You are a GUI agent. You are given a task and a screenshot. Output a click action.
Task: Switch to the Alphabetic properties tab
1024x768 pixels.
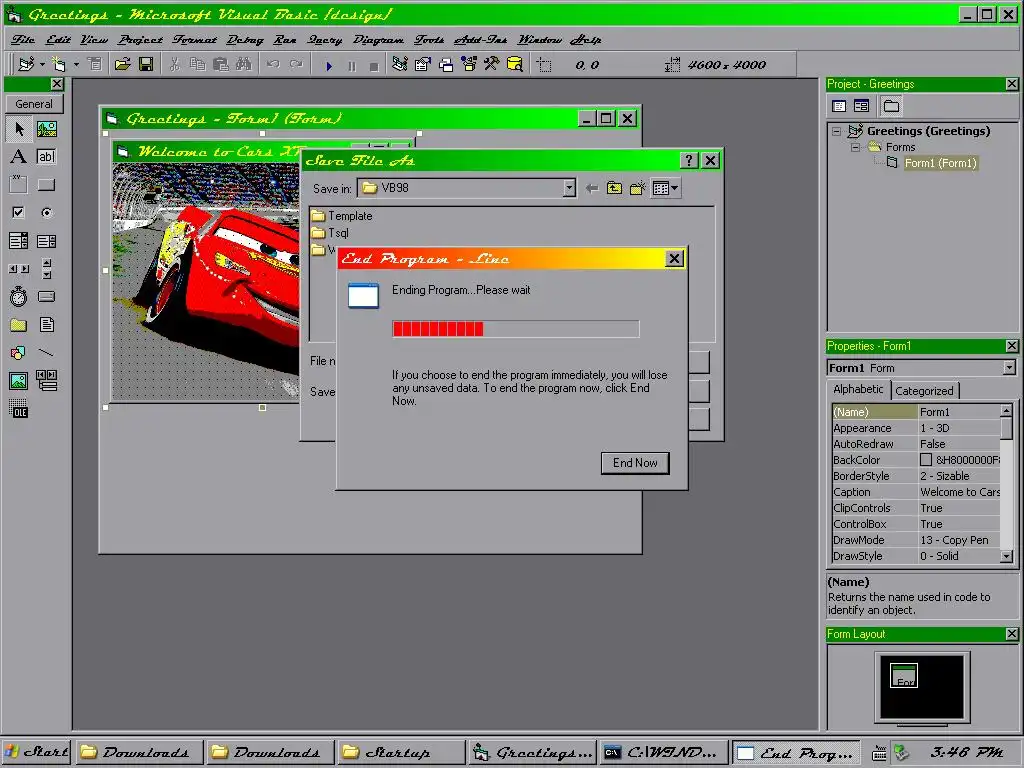858,389
